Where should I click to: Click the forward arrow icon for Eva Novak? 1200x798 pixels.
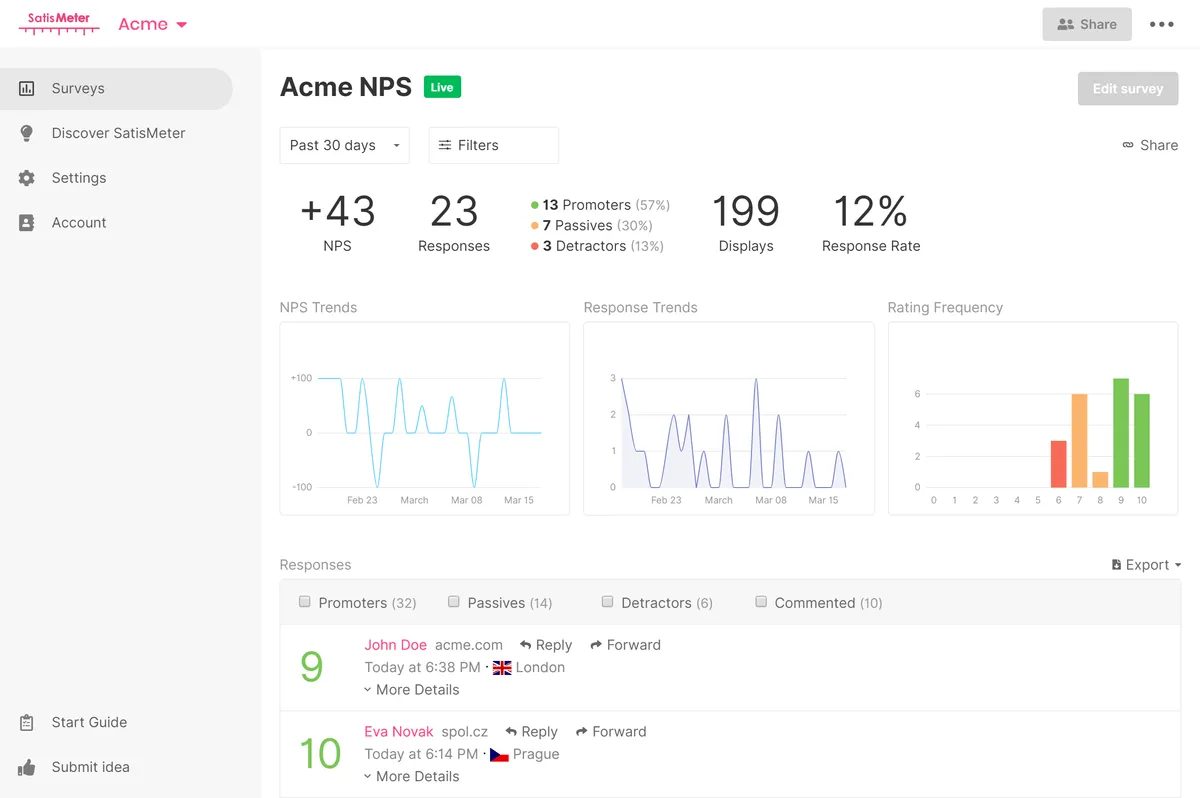tap(583, 732)
